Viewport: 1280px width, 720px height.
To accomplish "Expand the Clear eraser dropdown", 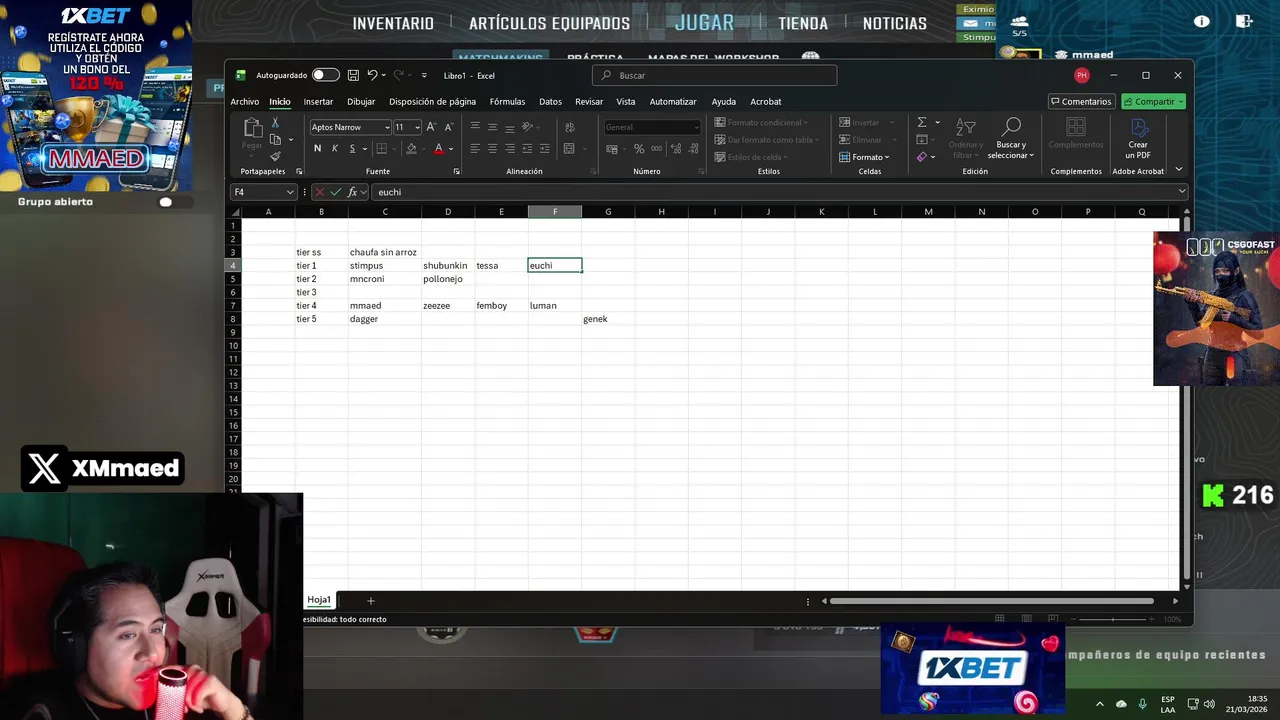I will pos(933,157).
